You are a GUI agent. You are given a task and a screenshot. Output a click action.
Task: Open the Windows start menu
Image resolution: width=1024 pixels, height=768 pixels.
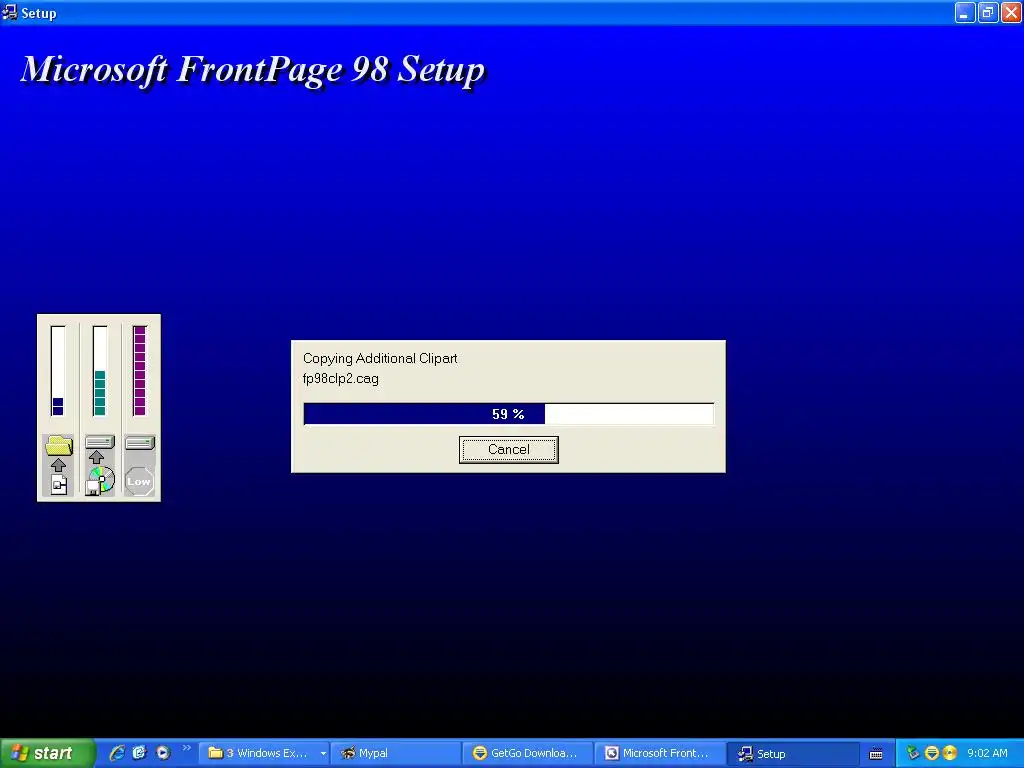tap(47, 753)
